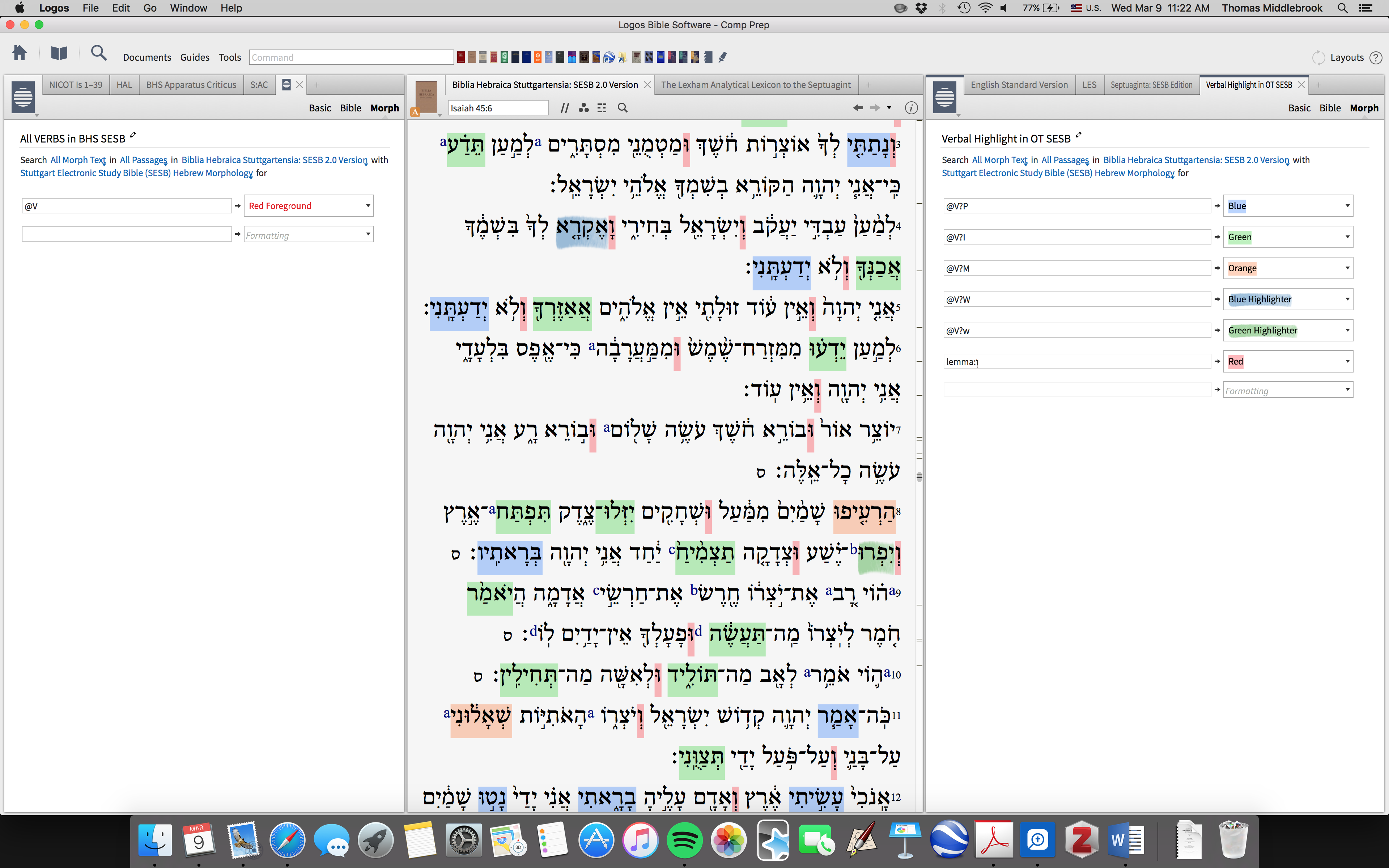Image resolution: width=1389 pixels, height=868 pixels.
Task: Open Guides menu
Action: 195,58
